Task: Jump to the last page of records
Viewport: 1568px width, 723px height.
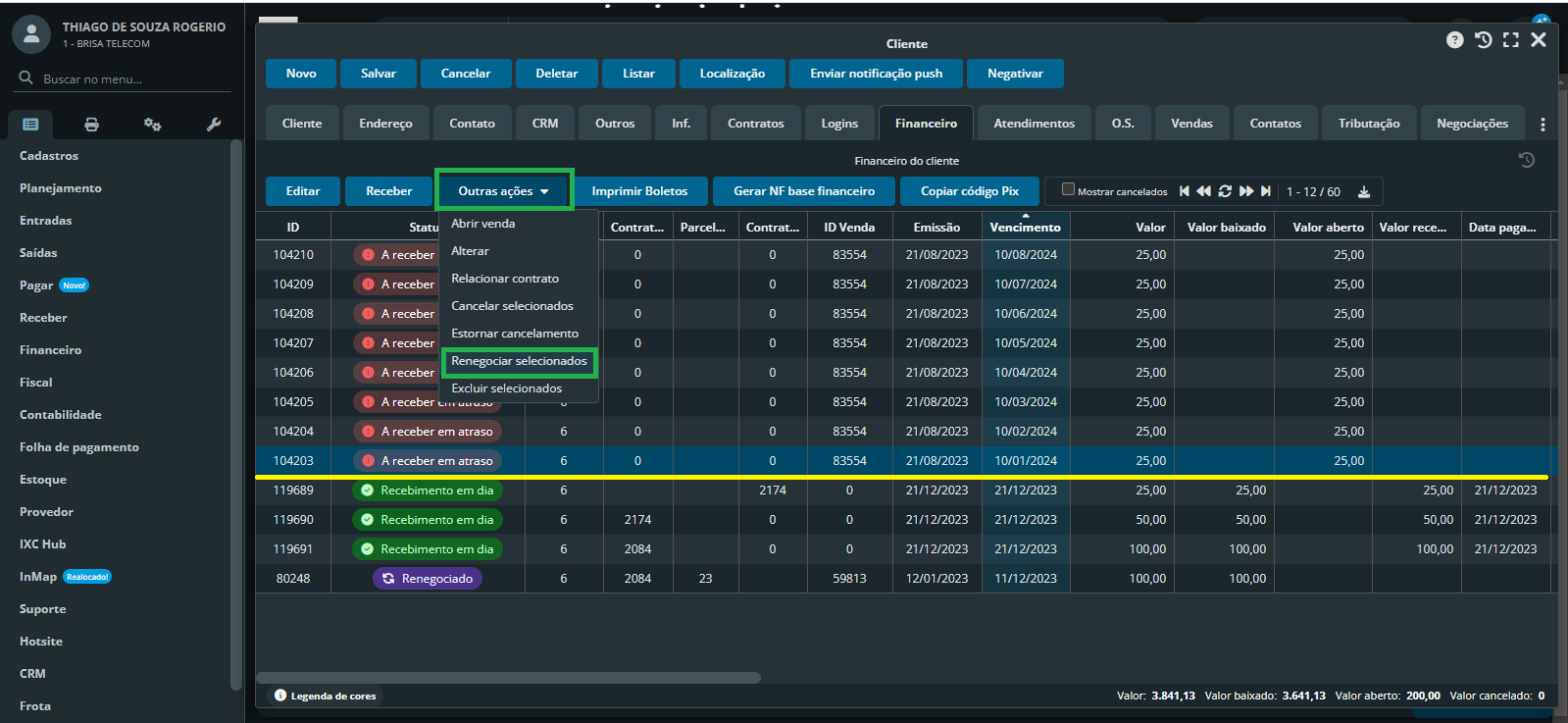Action: [x=1266, y=191]
